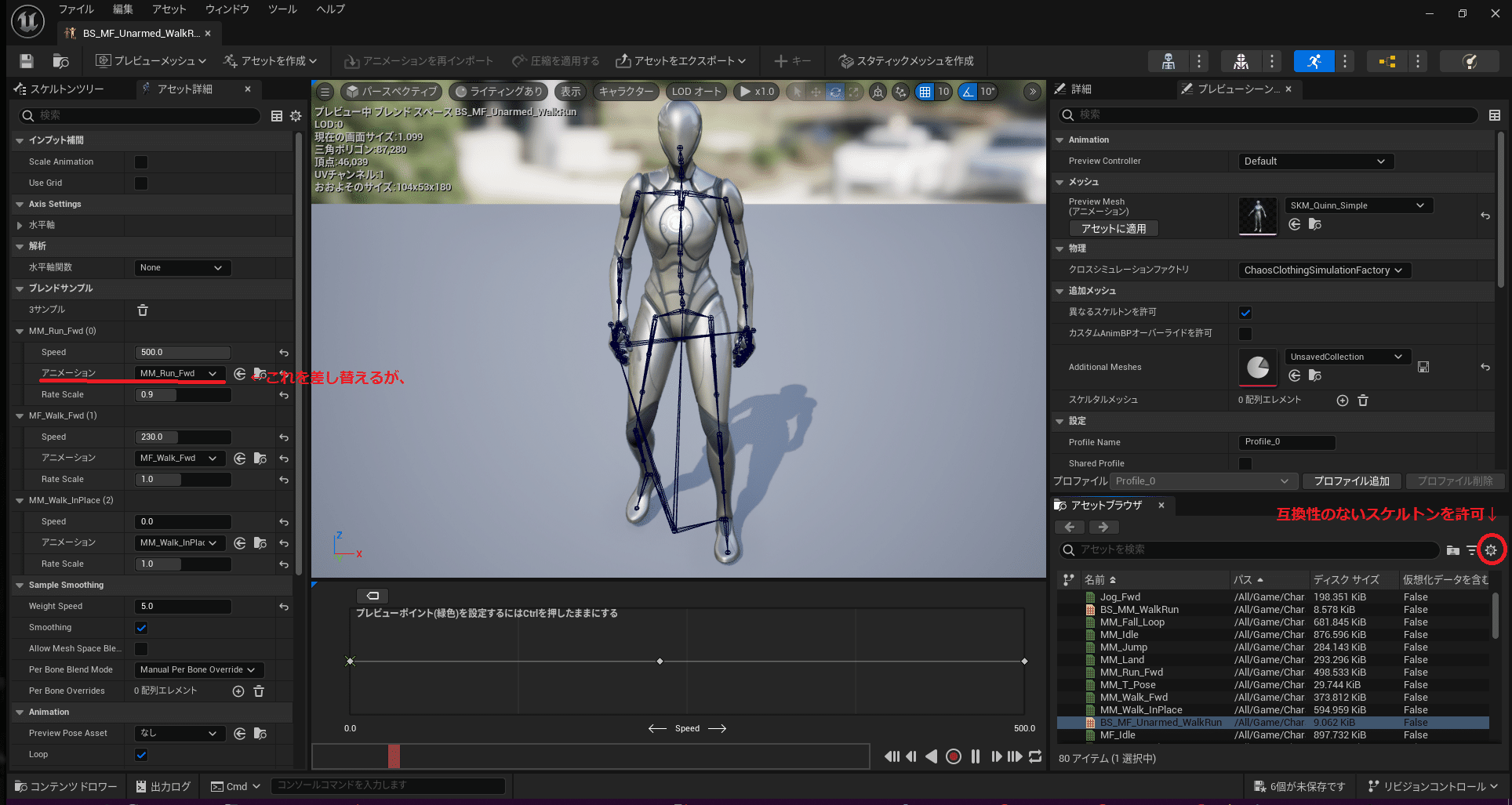Open the SKM_Quinn_Simple preview mesh dropdown
1512x805 pixels.
click(x=1358, y=205)
